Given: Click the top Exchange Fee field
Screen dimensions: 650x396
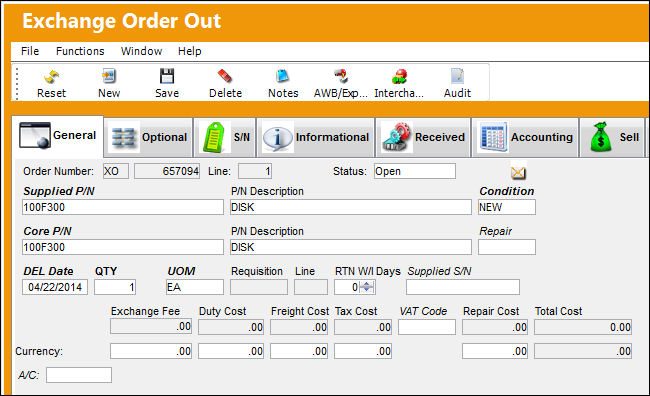Looking at the screenshot, I should click(151, 327).
